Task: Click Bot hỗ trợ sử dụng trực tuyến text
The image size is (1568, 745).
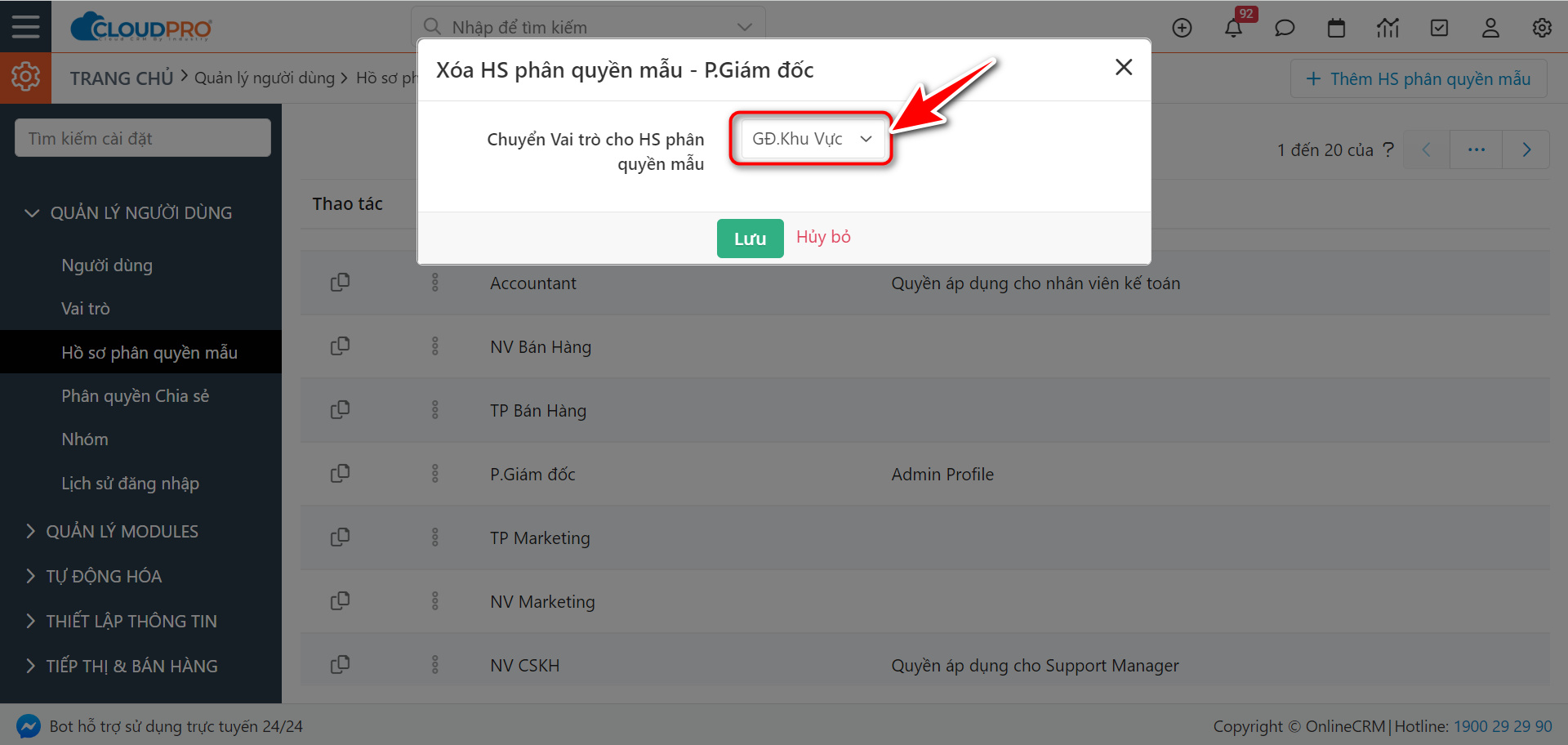Action: click(x=176, y=726)
